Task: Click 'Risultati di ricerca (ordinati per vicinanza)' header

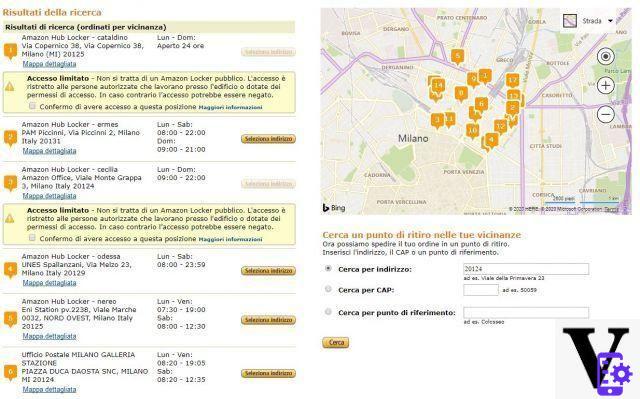Action: click(85, 27)
